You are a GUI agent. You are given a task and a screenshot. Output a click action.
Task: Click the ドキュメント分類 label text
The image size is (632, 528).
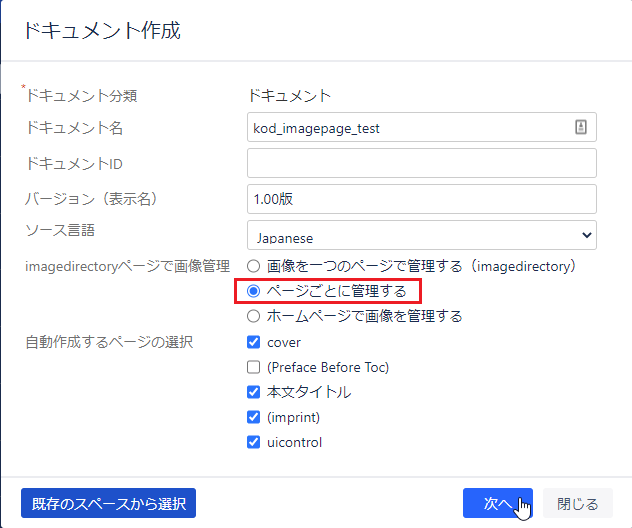(81, 96)
